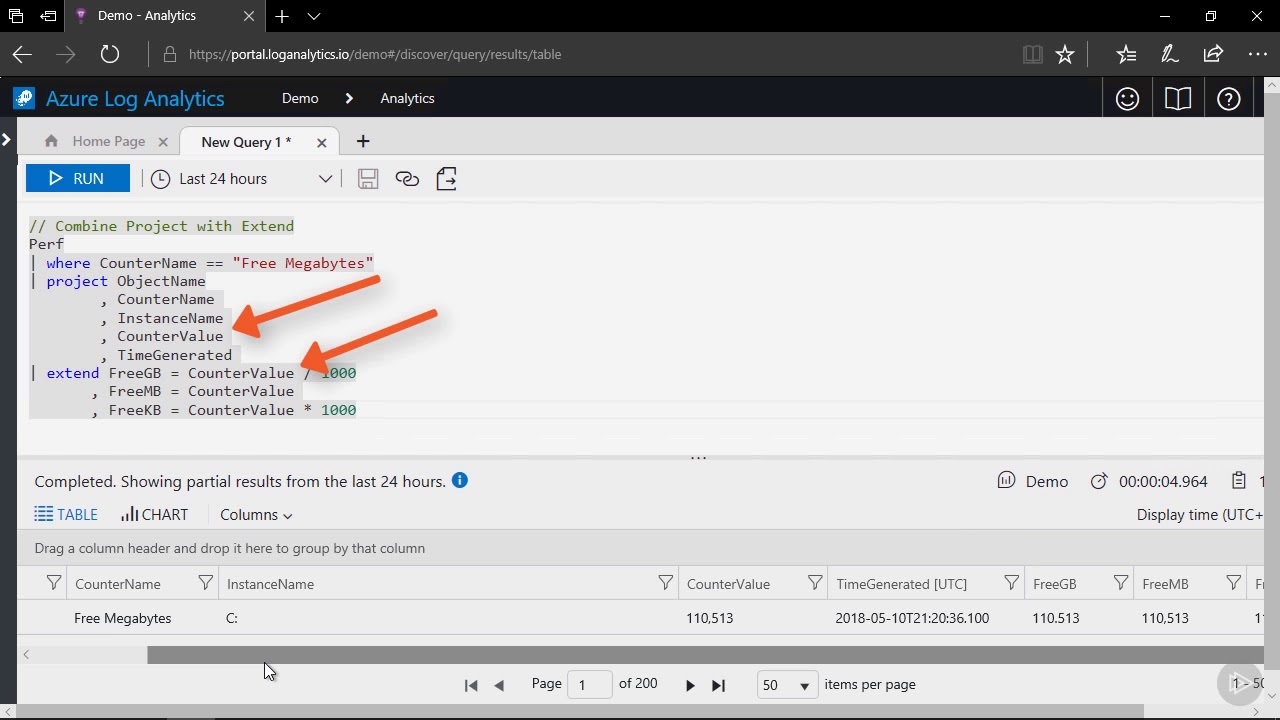The width and height of the screenshot is (1280, 720).
Task: Add a new query tab
Action: tap(363, 142)
